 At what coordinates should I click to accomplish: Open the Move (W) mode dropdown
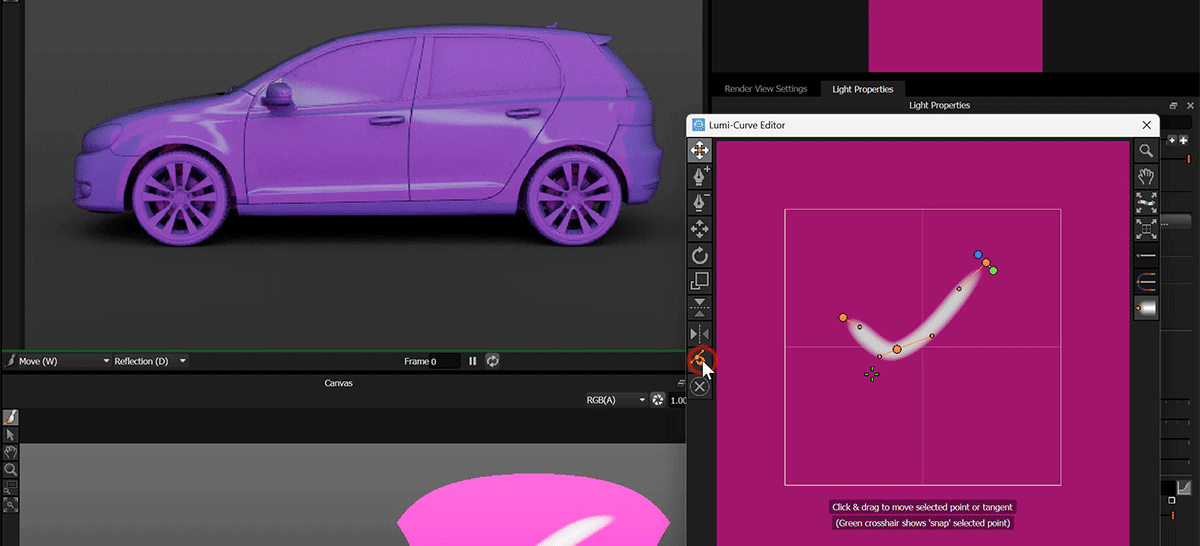58,361
